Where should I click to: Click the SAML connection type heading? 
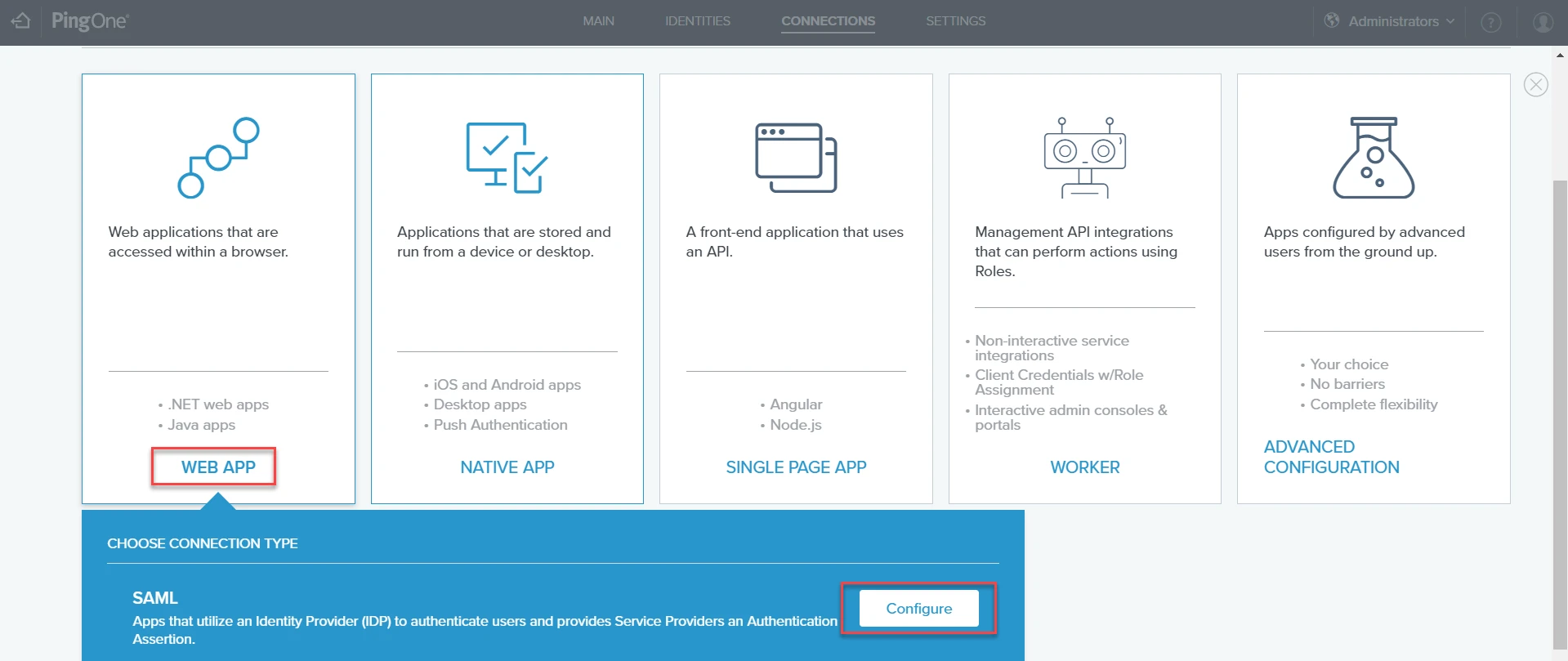[x=155, y=598]
